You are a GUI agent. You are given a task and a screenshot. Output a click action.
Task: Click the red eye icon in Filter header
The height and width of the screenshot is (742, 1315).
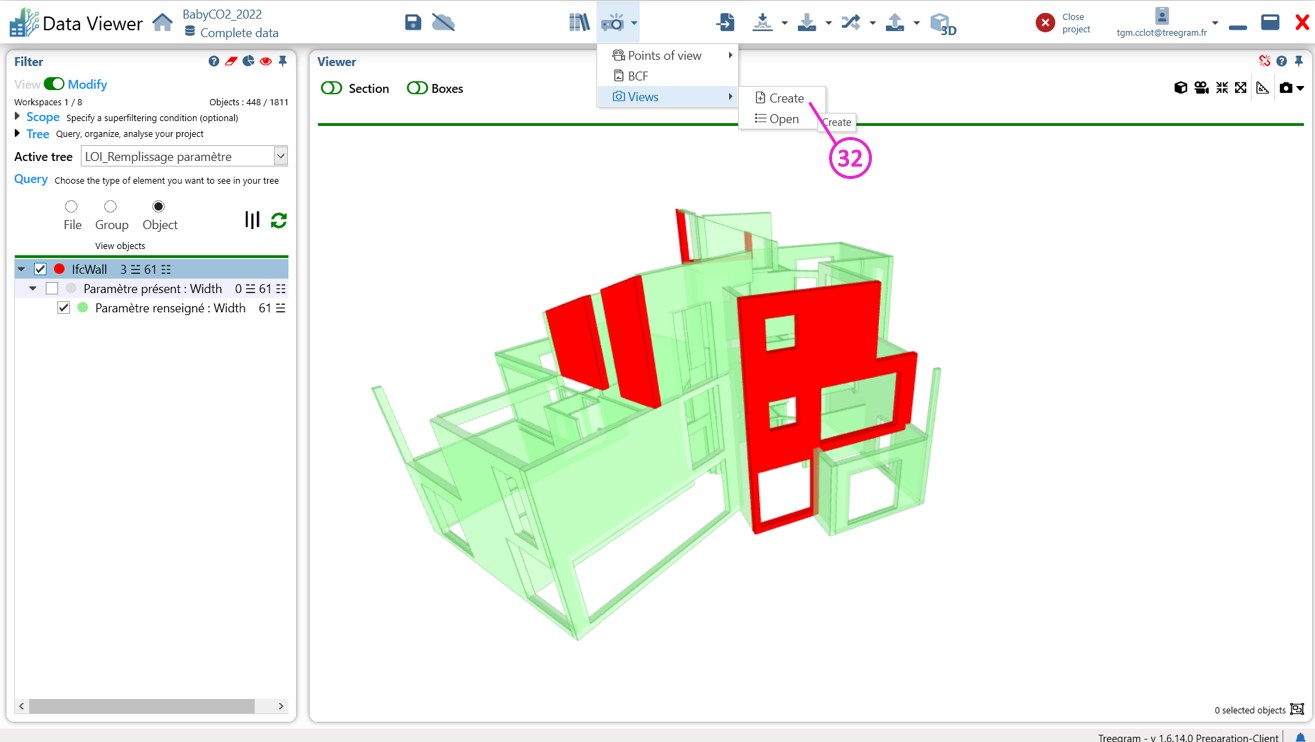tap(266, 62)
